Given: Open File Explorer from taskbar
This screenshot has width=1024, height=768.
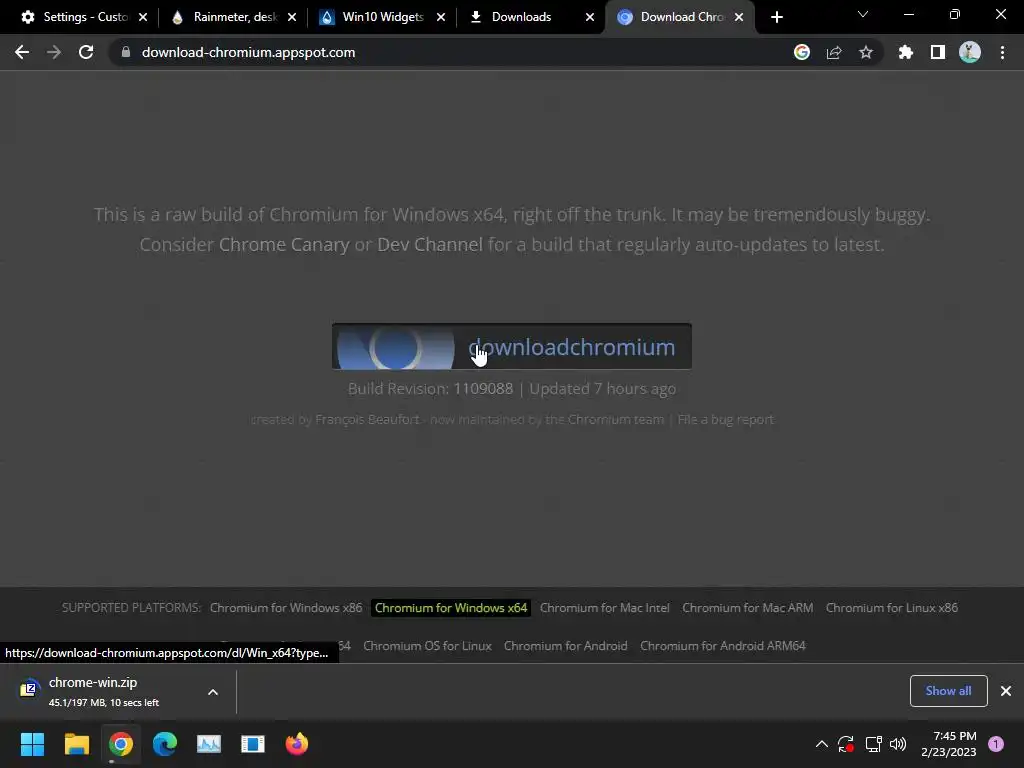Looking at the screenshot, I should (76, 744).
